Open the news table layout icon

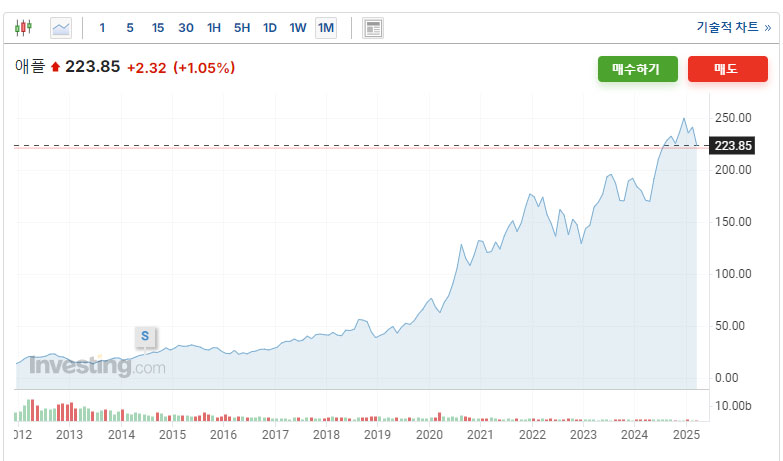pyautogui.click(x=373, y=28)
